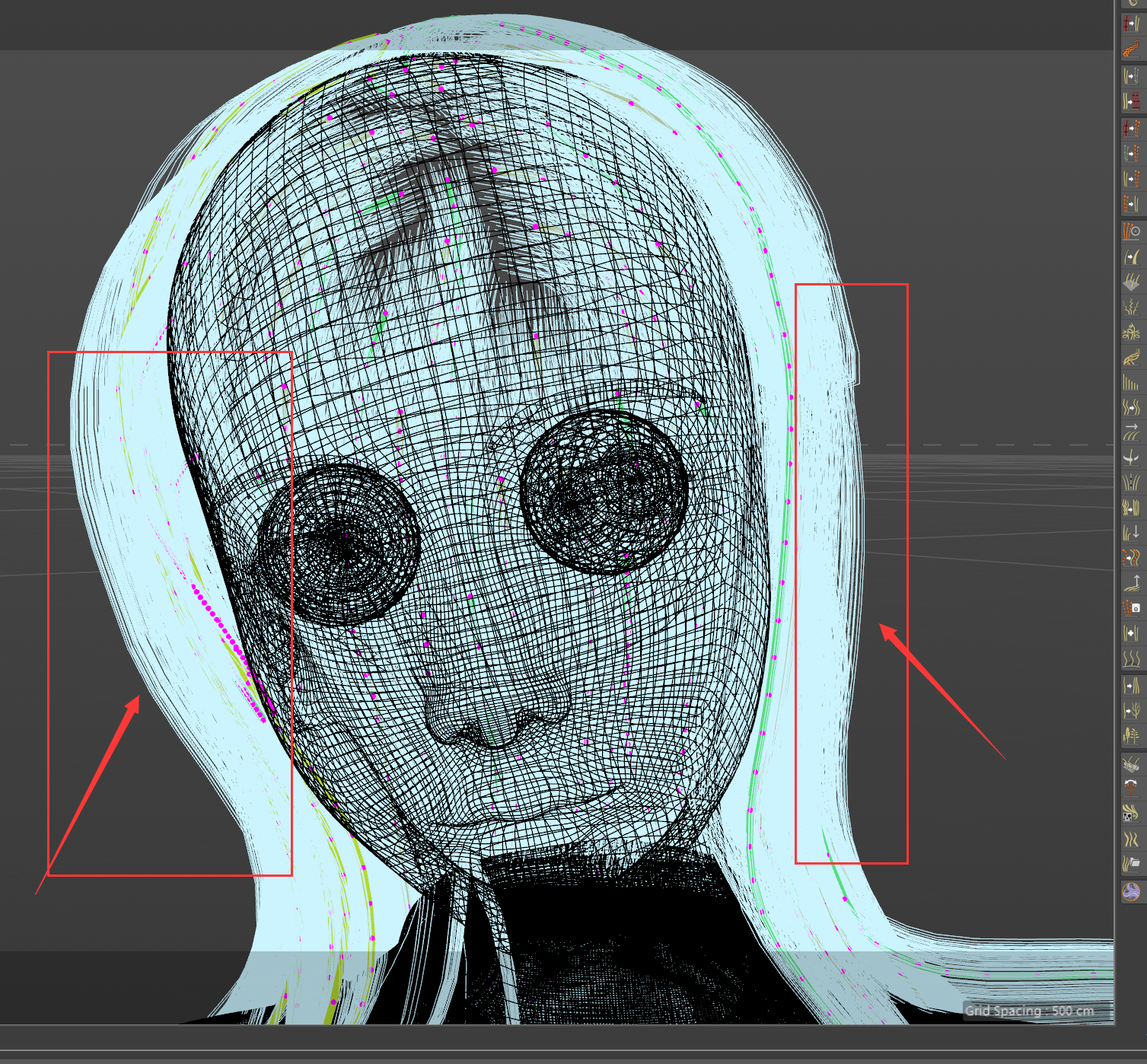Select the orange cone with double arrow icon
The height and width of the screenshot is (1064, 1147).
[x=1131, y=788]
